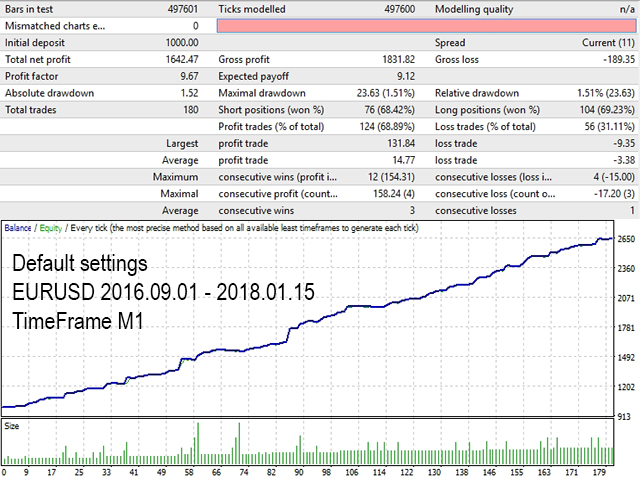This screenshot has width=640, height=480.
Task: Select the Spread value 'Current (11)'
Action: coord(608,42)
